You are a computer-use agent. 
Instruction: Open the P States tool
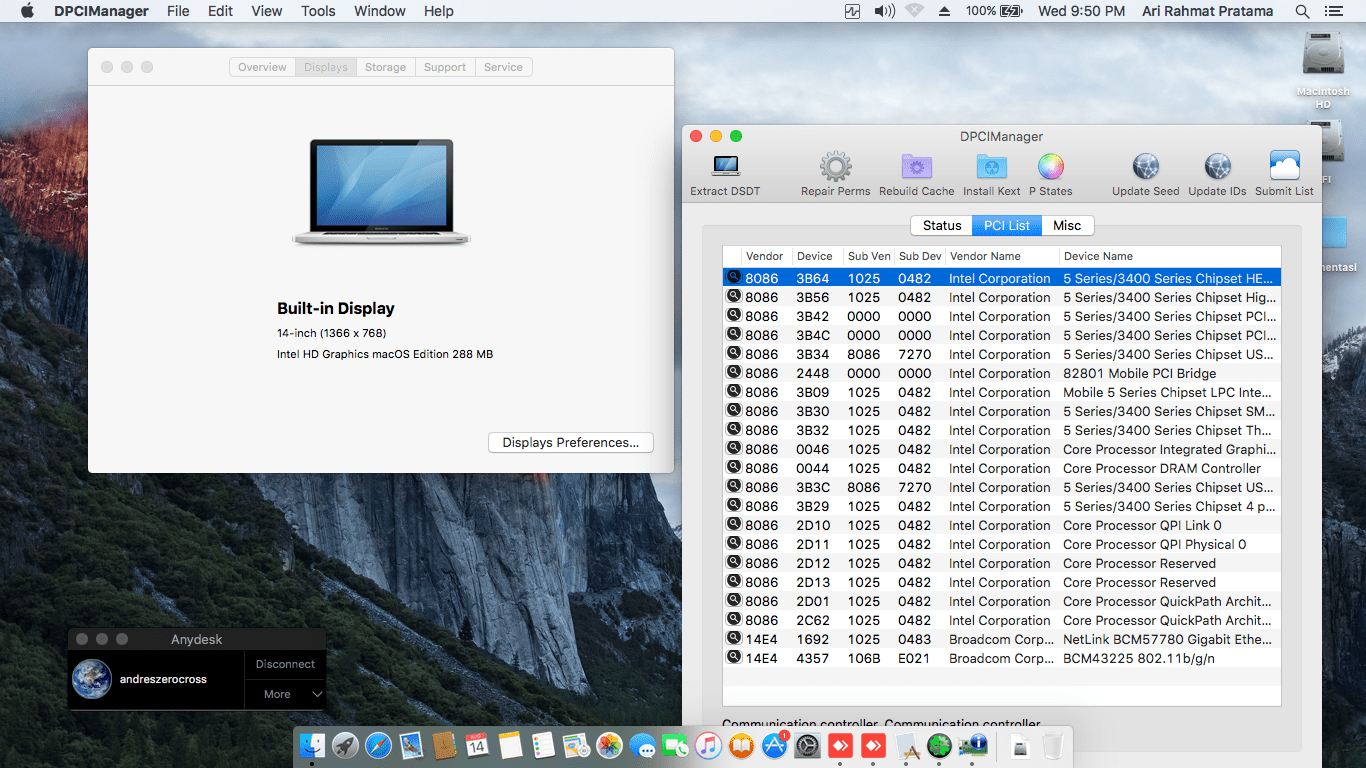[x=1050, y=166]
